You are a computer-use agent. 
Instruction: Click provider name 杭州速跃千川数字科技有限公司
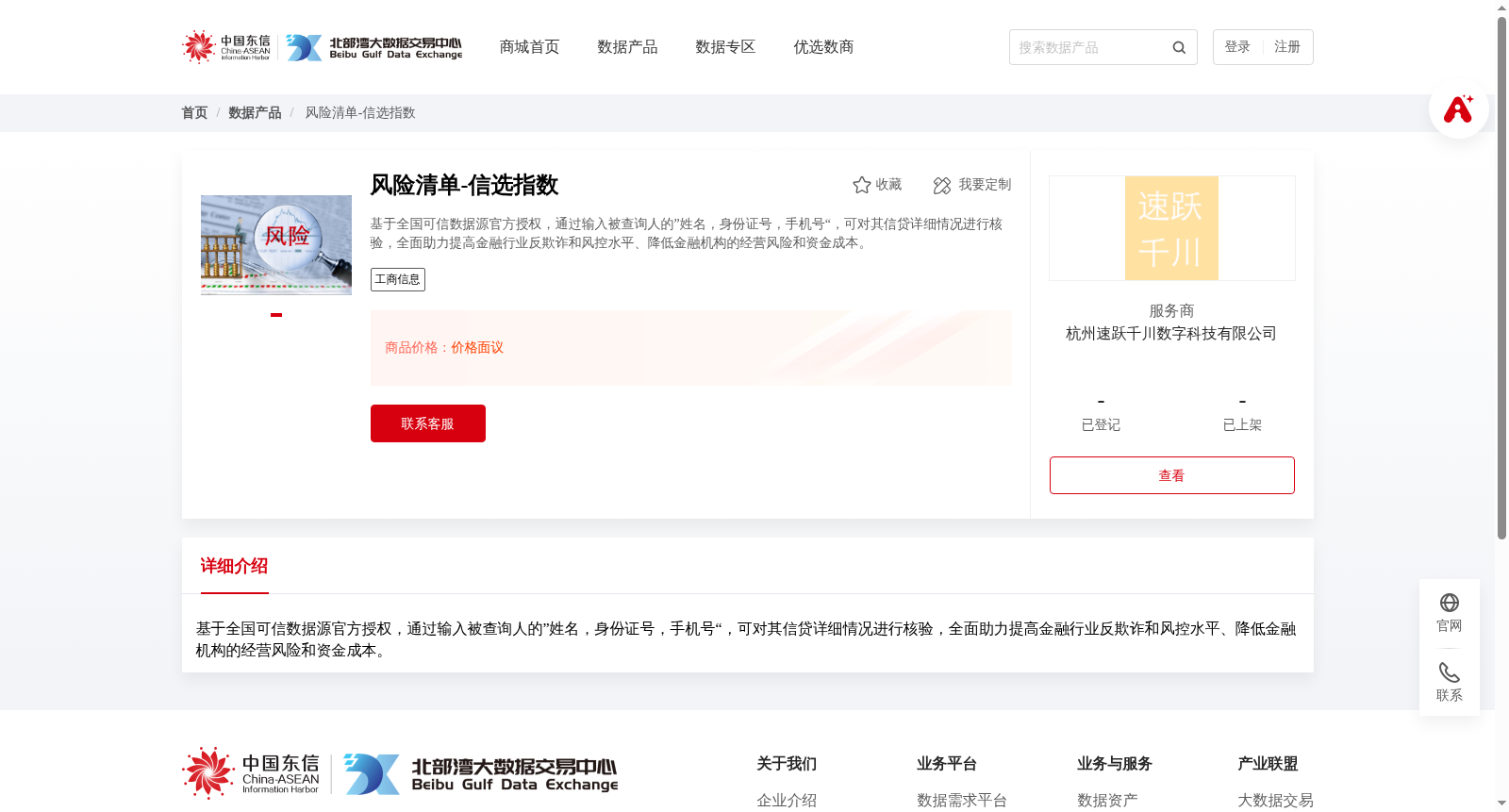click(1171, 334)
